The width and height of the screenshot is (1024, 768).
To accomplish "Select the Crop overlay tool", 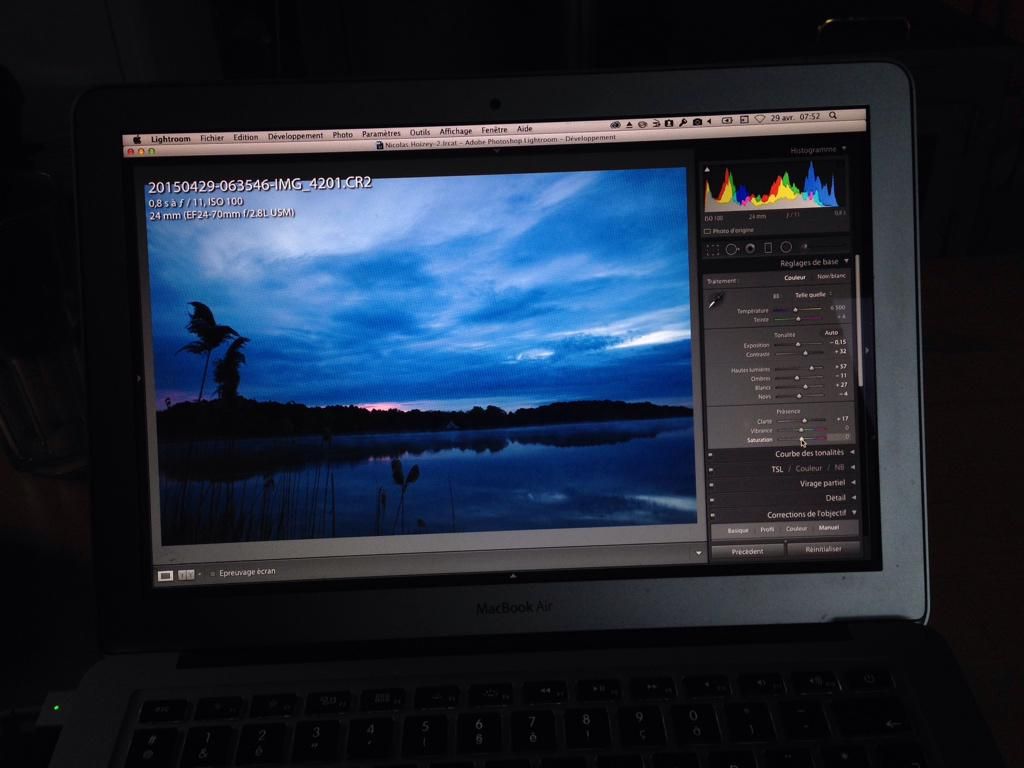I will coord(712,248).
